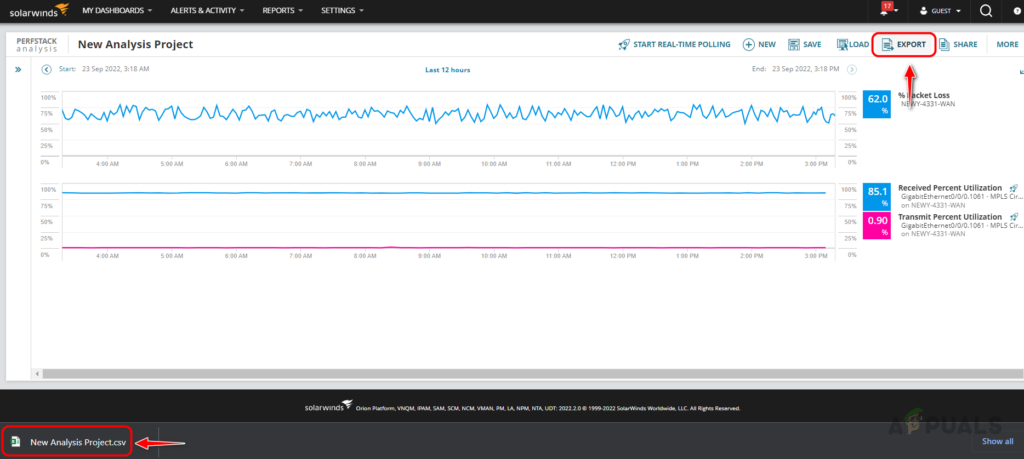Export the analysis to CSV
1024x459 pixels.
[904, 44]
